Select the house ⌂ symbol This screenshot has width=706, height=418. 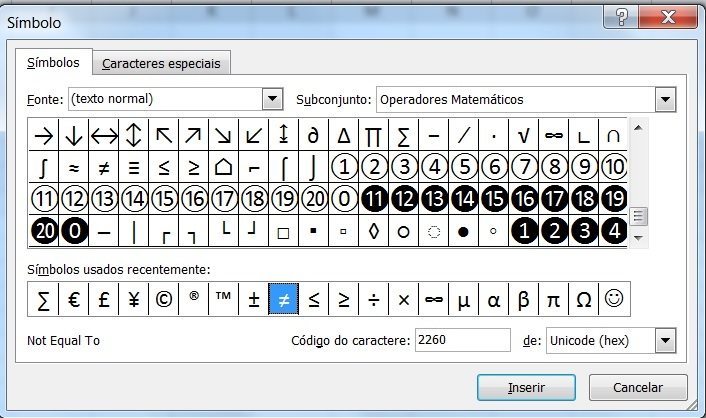click(x=224, y=167)
